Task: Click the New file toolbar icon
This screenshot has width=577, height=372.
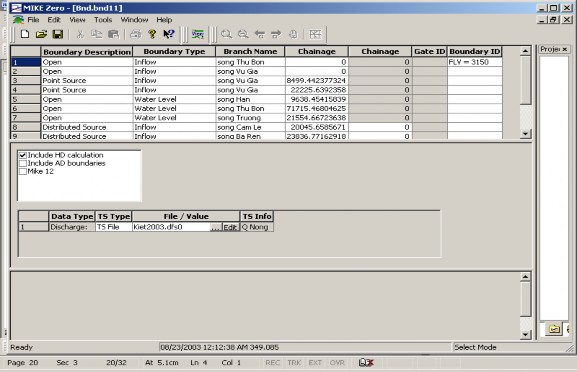Action: point(25,34)
